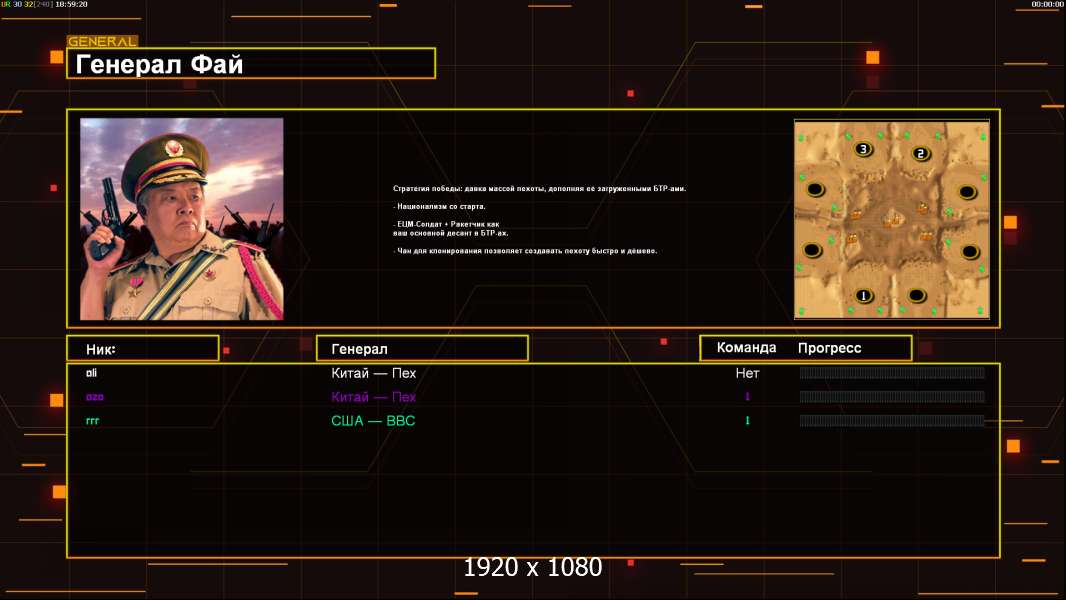Image resolution: width=1066 pixels, height=600 pixels.
Task: Select the player nickname 'oli'
Action: coord(92,373)
